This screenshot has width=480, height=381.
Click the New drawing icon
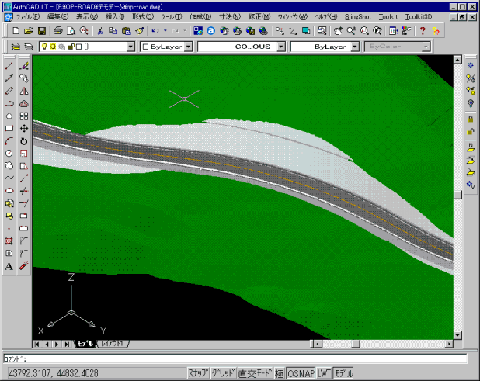coord(15,31)
